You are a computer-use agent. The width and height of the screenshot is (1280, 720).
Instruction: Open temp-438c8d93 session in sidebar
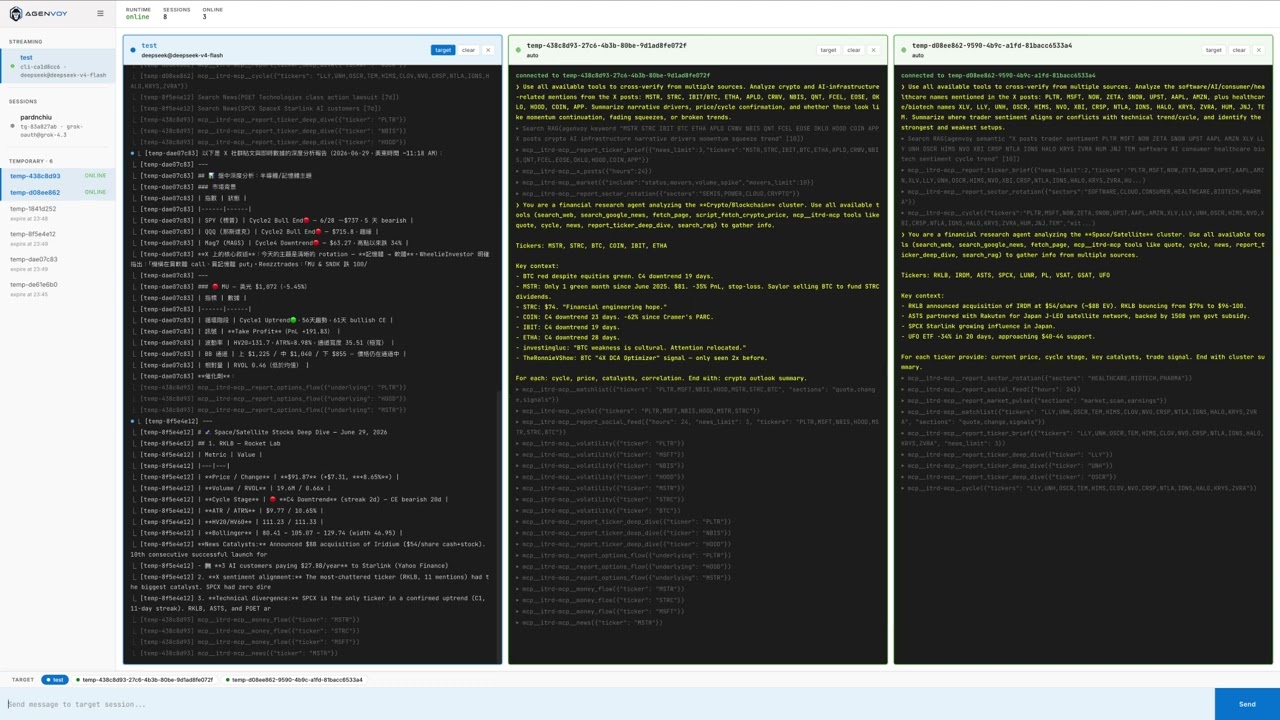(58, 176)
